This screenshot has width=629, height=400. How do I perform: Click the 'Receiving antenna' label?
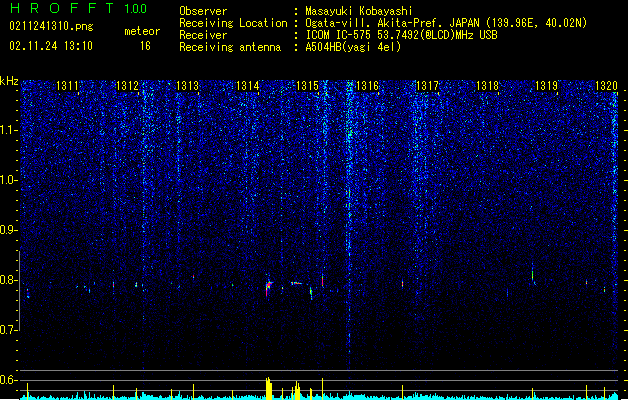click(x=230, y=47)
